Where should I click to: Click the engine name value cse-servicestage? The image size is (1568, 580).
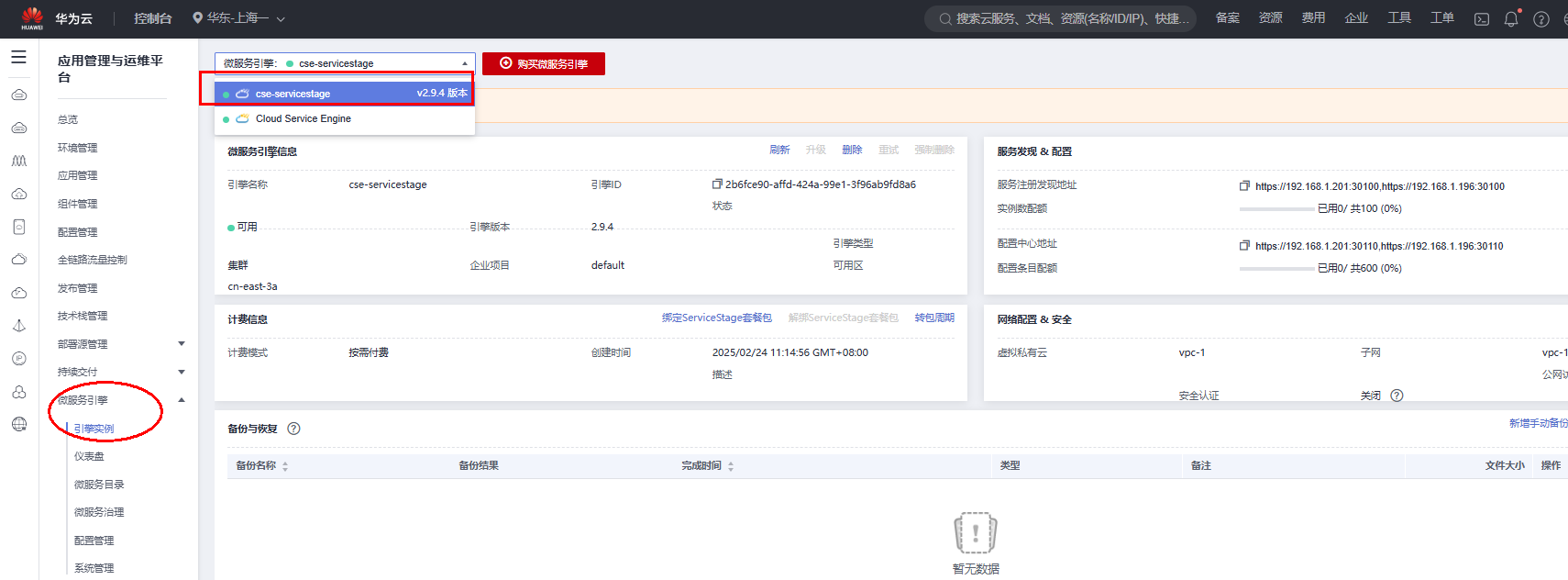(388, 184)
